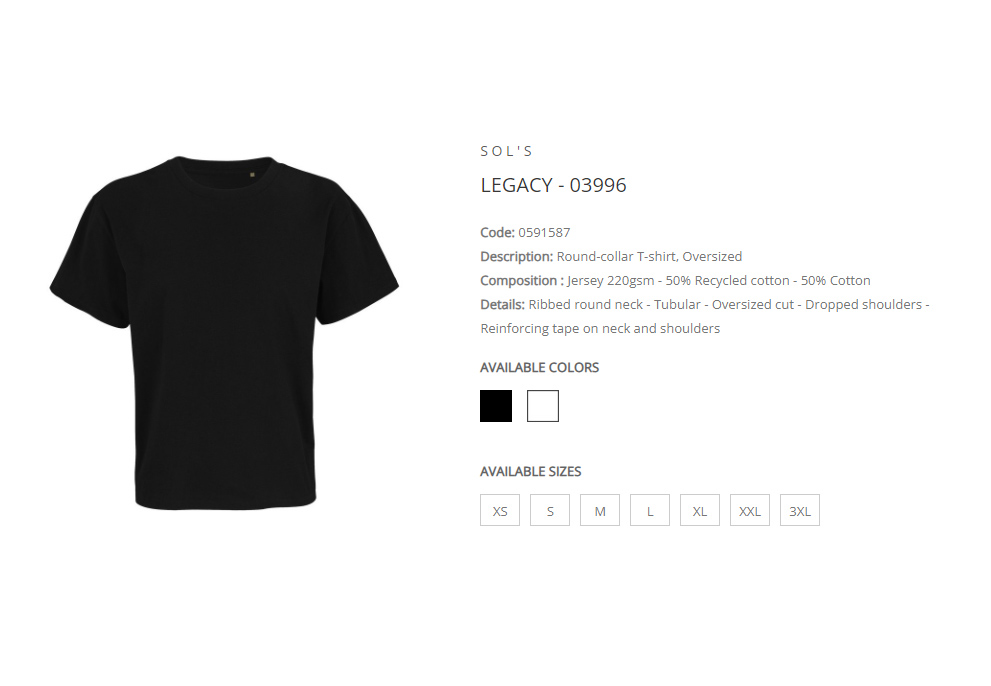This screenshot has height=686, width=991.
Task: Pick the M size option
Action: [x=600, y=510]
